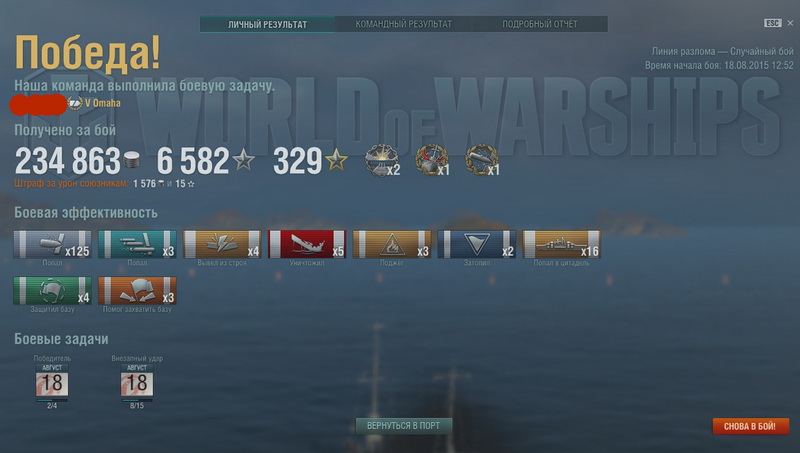Click the green Защитил базу ribbon x4
Viewport: 800px width, 453px height.
pyautogui.click(x=53, y=291)
